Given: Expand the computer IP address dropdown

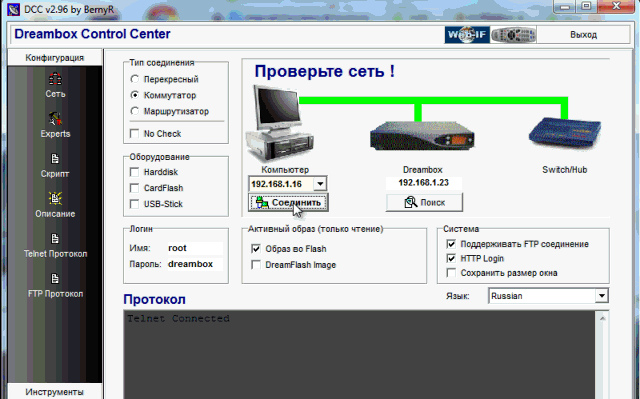Looking at the screenshot, I should [x=320, y=184].
